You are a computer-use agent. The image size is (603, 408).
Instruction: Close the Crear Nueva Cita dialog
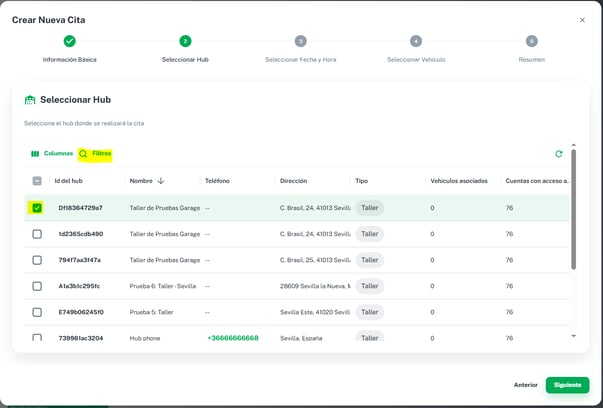tap(582, 20)
